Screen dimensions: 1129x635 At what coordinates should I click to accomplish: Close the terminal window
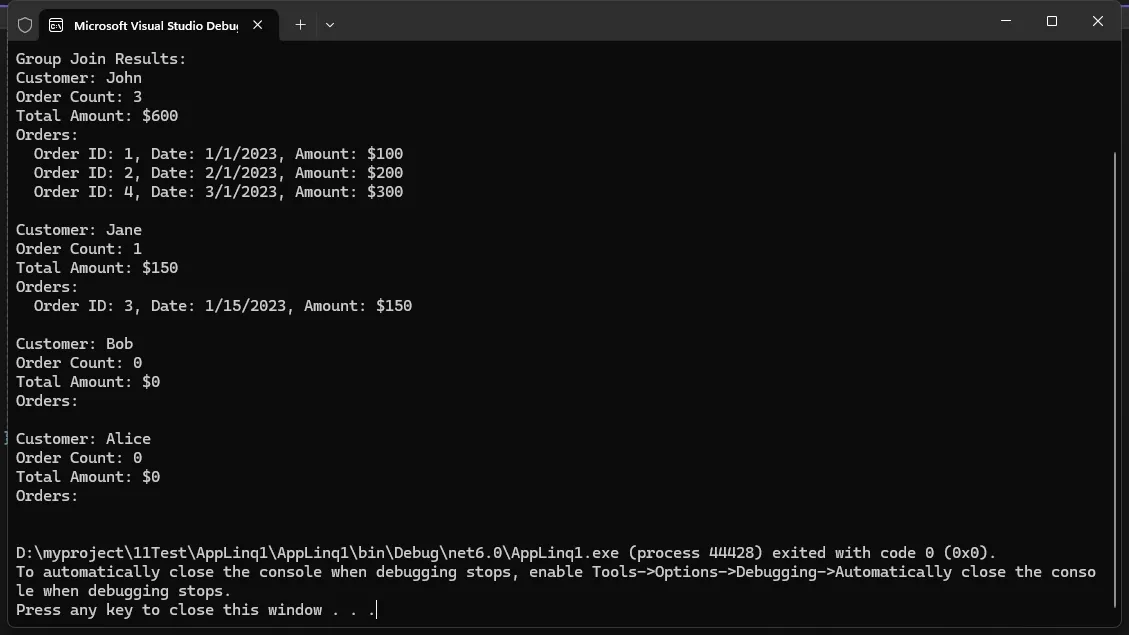(1098, 21)
